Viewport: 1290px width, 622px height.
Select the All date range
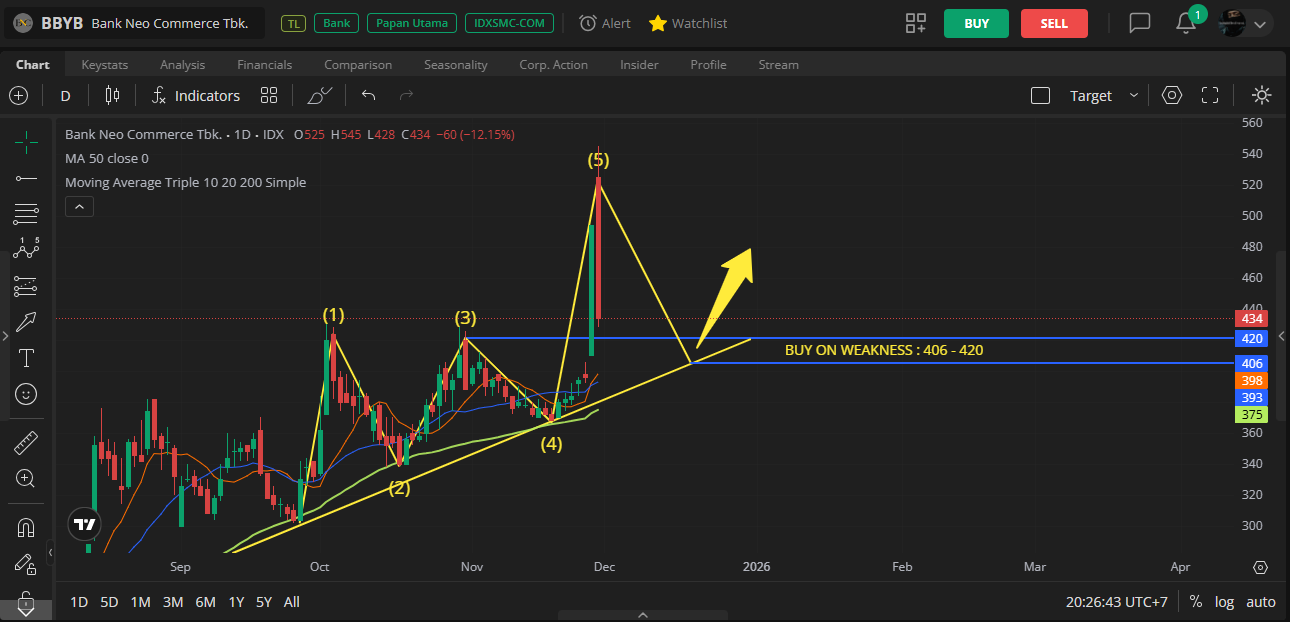[292, 602]
